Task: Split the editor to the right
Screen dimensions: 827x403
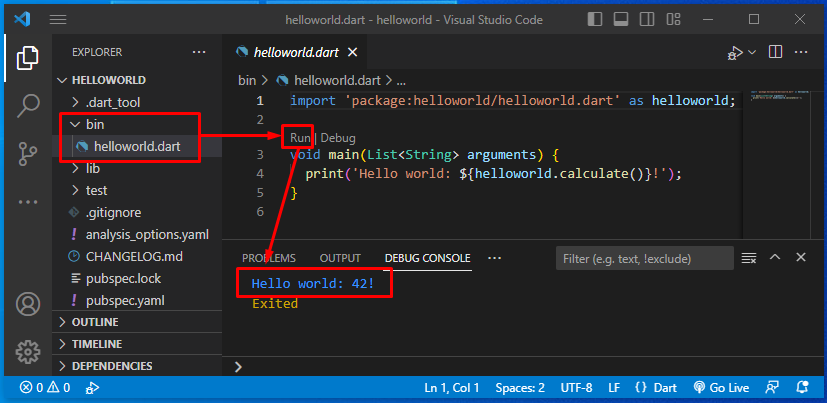Action: [x=775, y=52]
